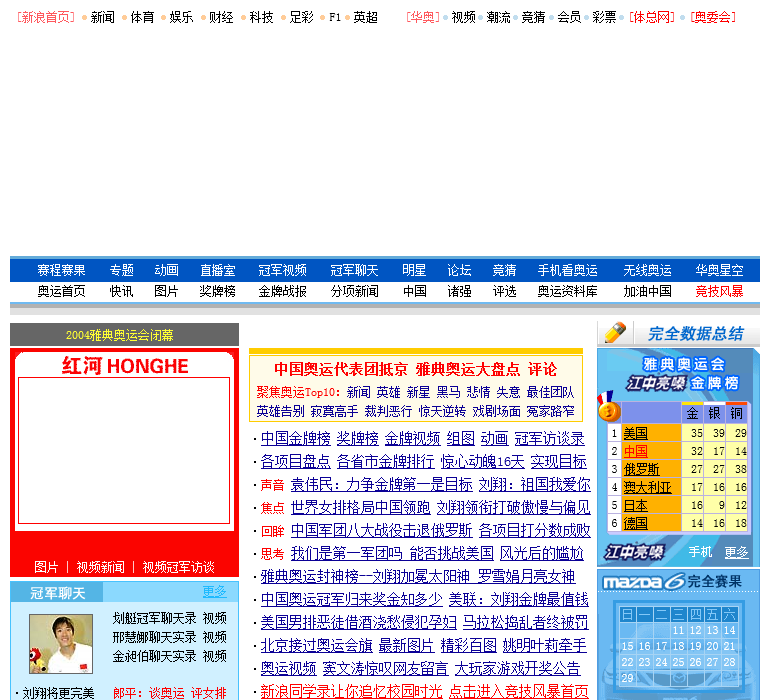This screenshot has width=770, height=700.
Task: Click 更多 in the 冠军聊天 header
Action: pos(215,592)
